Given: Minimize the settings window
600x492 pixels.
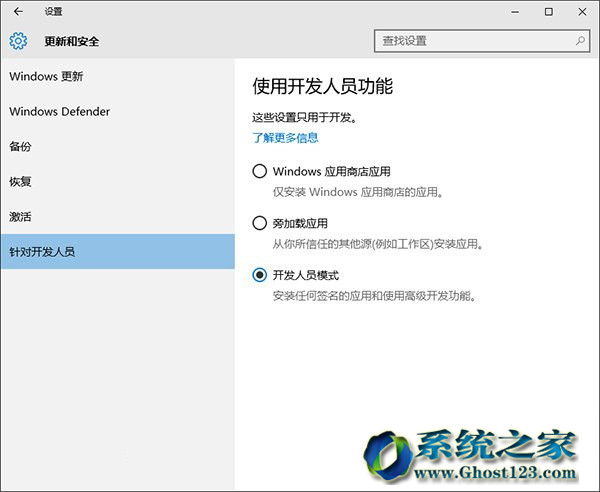Looking at the screenshot, I should pyautogui.click(x=515, y=12).
